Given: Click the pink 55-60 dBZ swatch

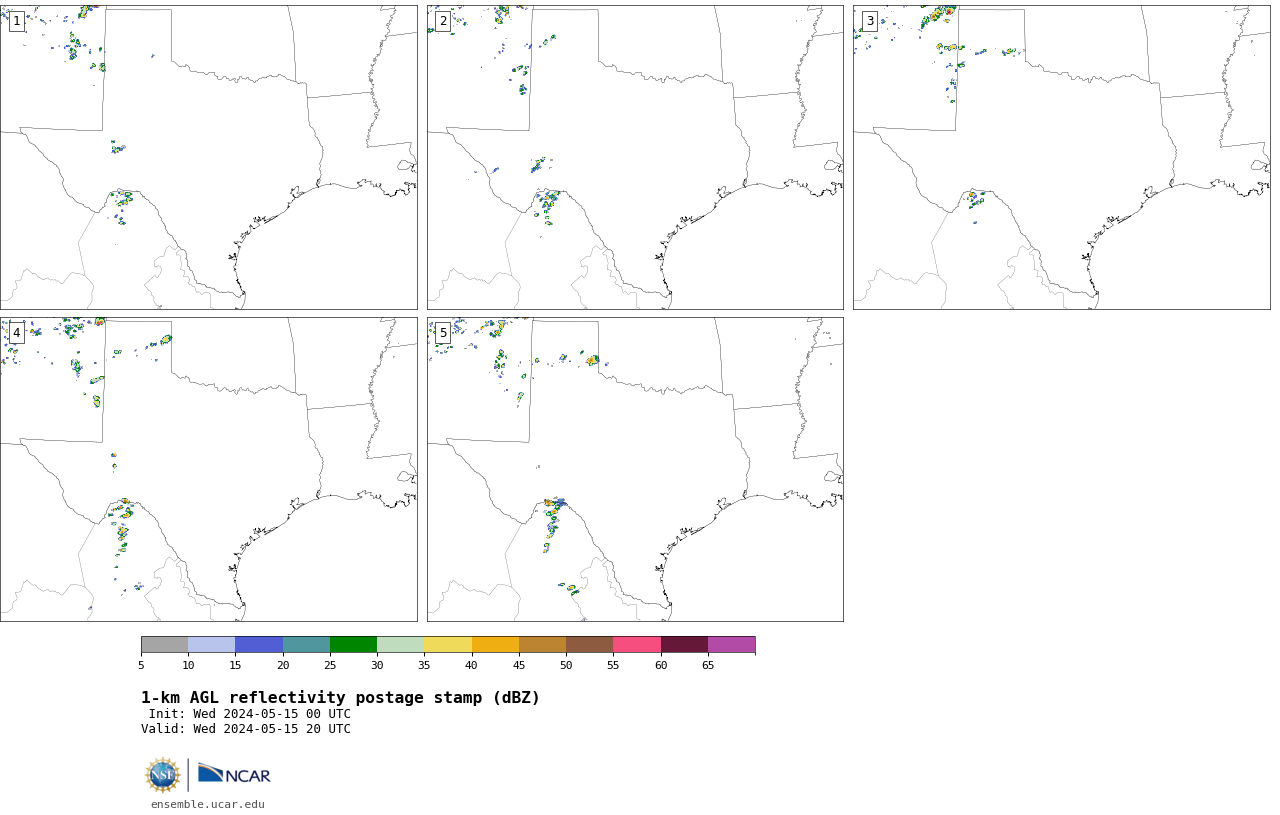Looking at the screenshot, I should point(637,645).
